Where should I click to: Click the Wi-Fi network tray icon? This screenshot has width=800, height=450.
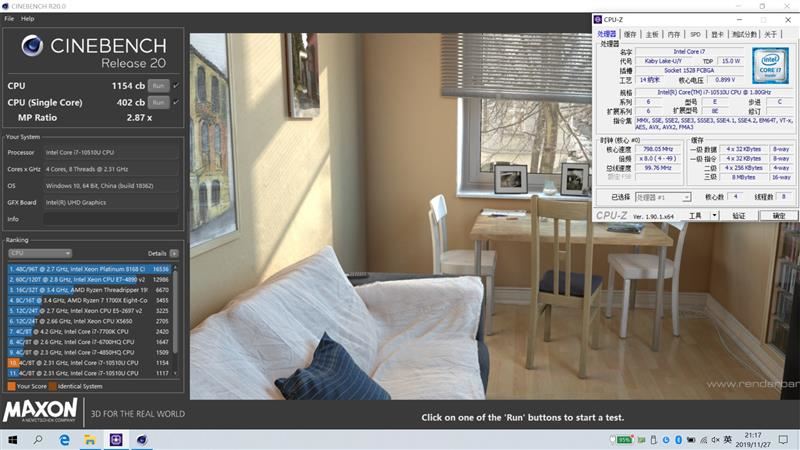click(x=704, y=440)
